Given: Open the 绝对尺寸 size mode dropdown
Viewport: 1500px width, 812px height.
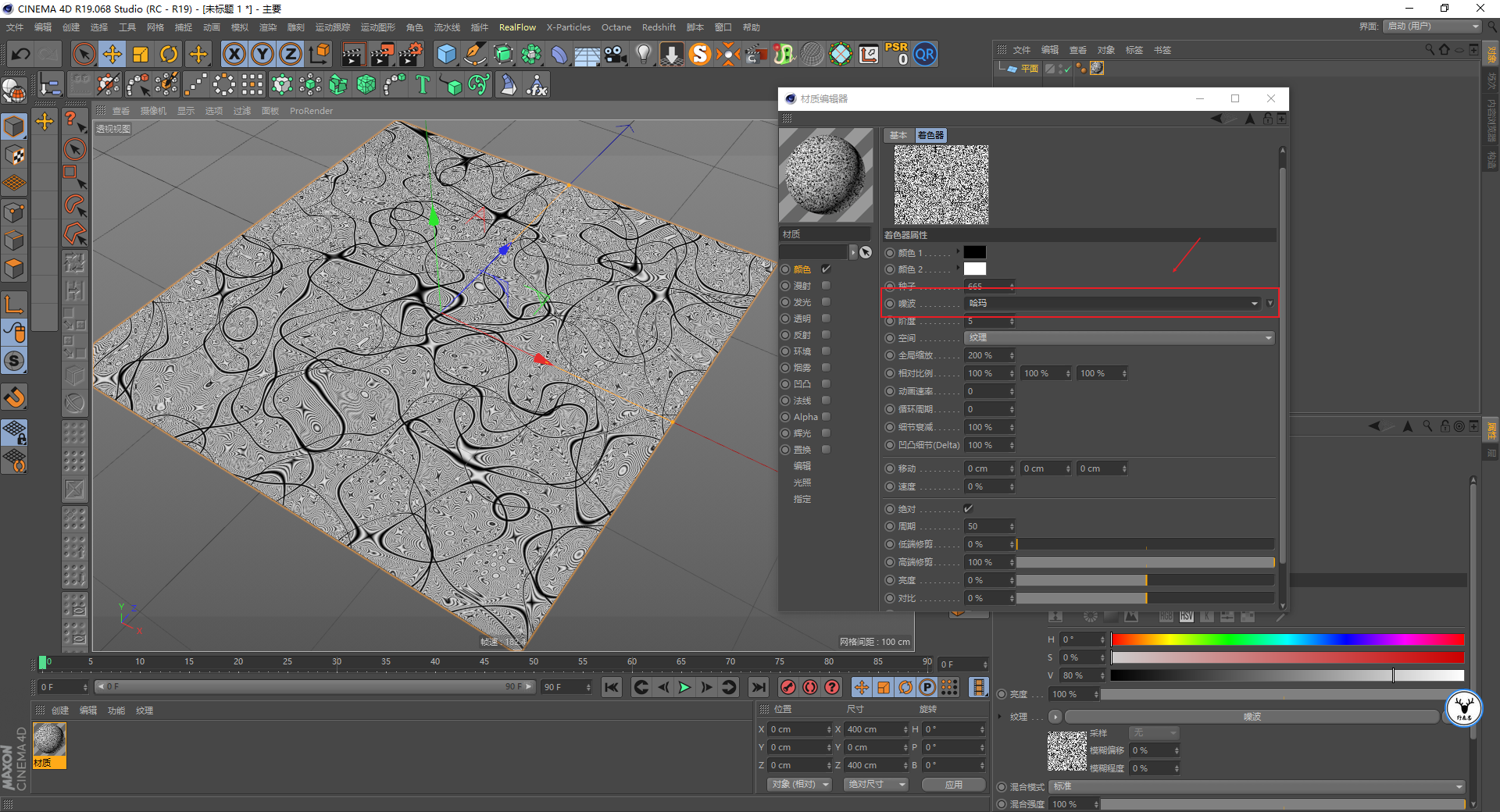Looking at the screenshot, I should click(x=875, y=785).
